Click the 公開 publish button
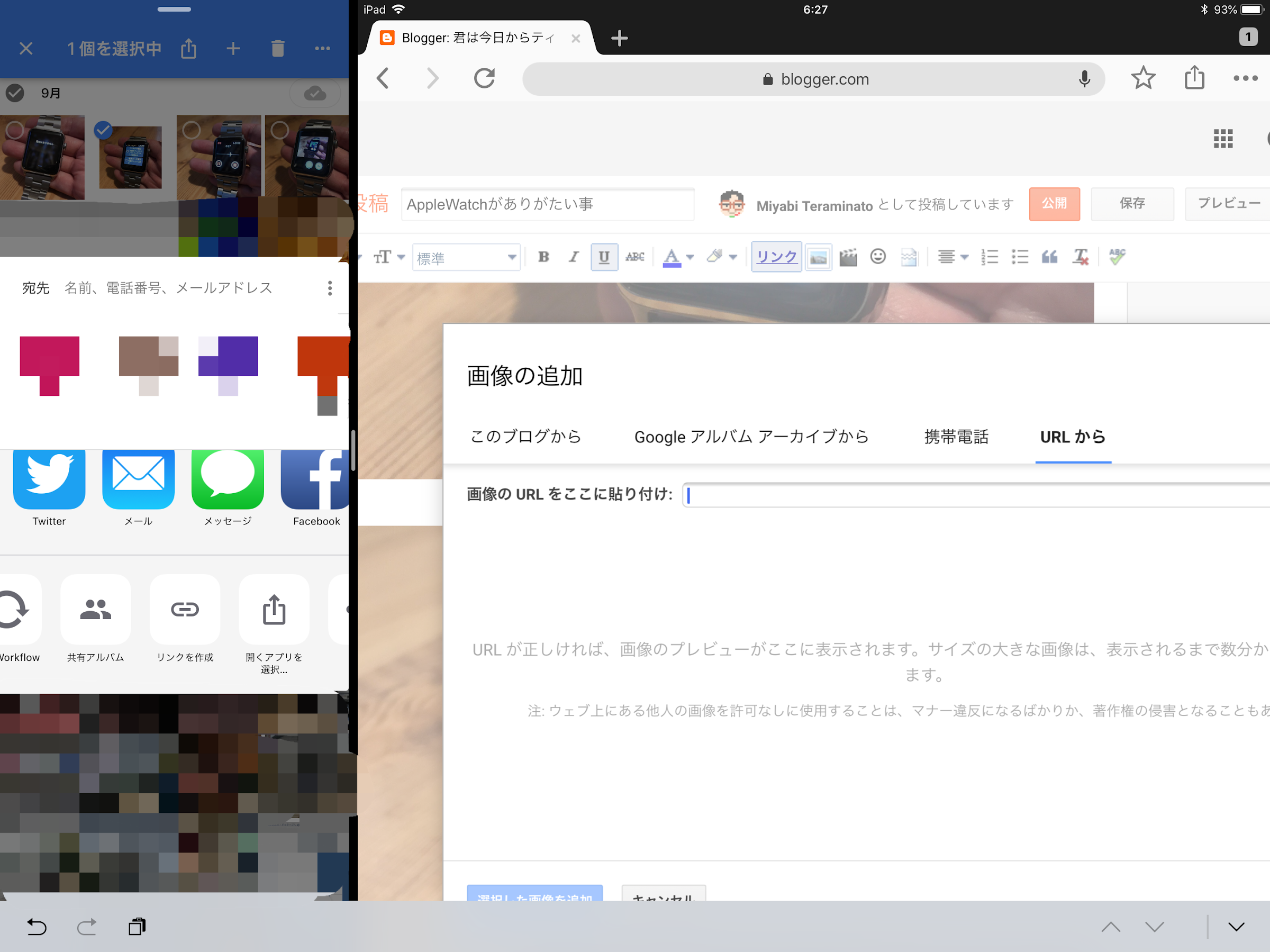 [x=1054, y=204]
